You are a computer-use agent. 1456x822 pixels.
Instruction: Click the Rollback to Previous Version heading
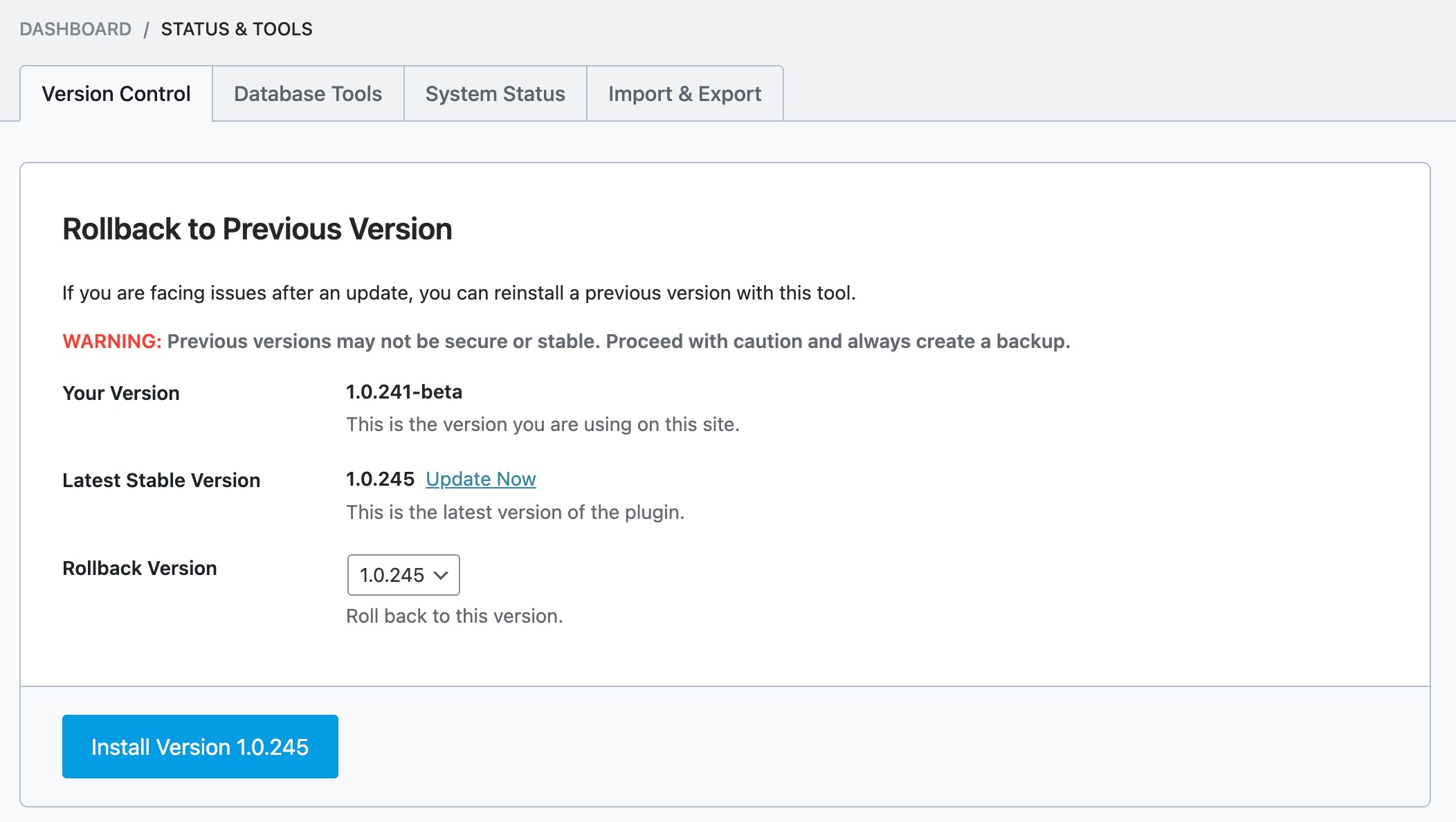pos(257,229)
